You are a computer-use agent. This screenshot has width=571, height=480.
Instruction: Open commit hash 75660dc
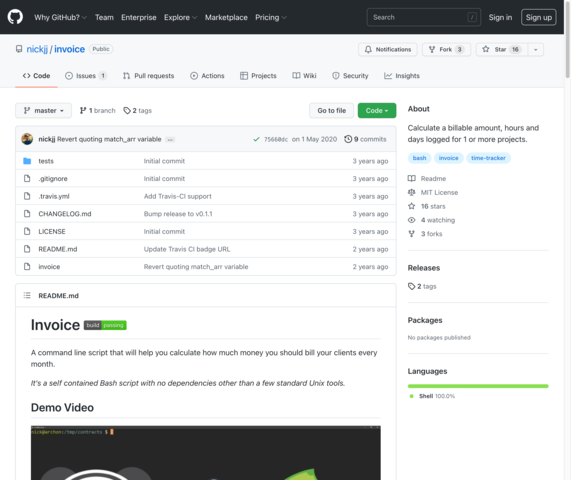coord(276,139)
